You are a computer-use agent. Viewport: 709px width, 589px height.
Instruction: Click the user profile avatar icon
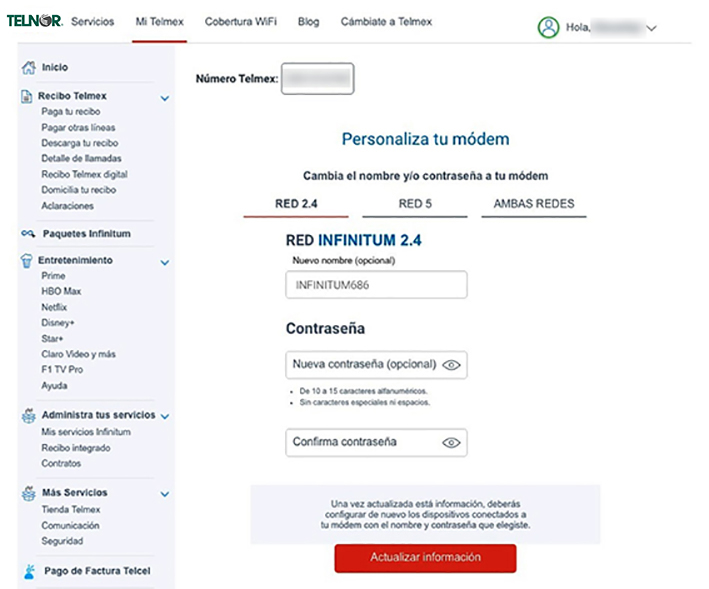coord(548,28)
